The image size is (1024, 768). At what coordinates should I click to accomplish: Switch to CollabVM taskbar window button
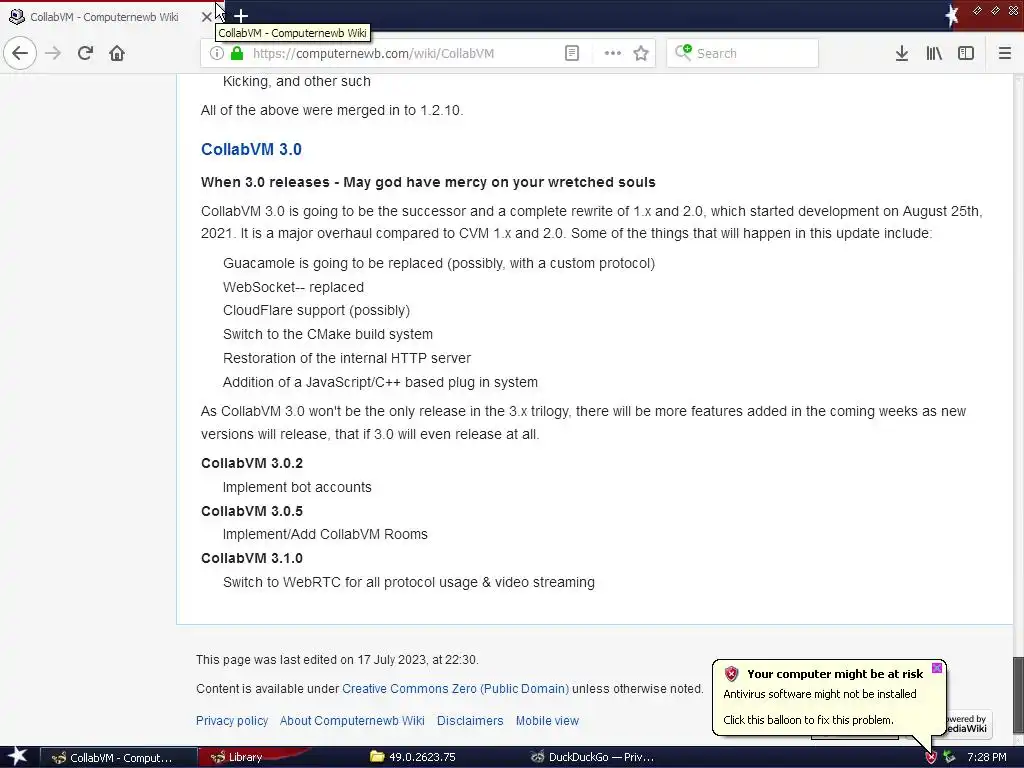(x=119, y=758)
